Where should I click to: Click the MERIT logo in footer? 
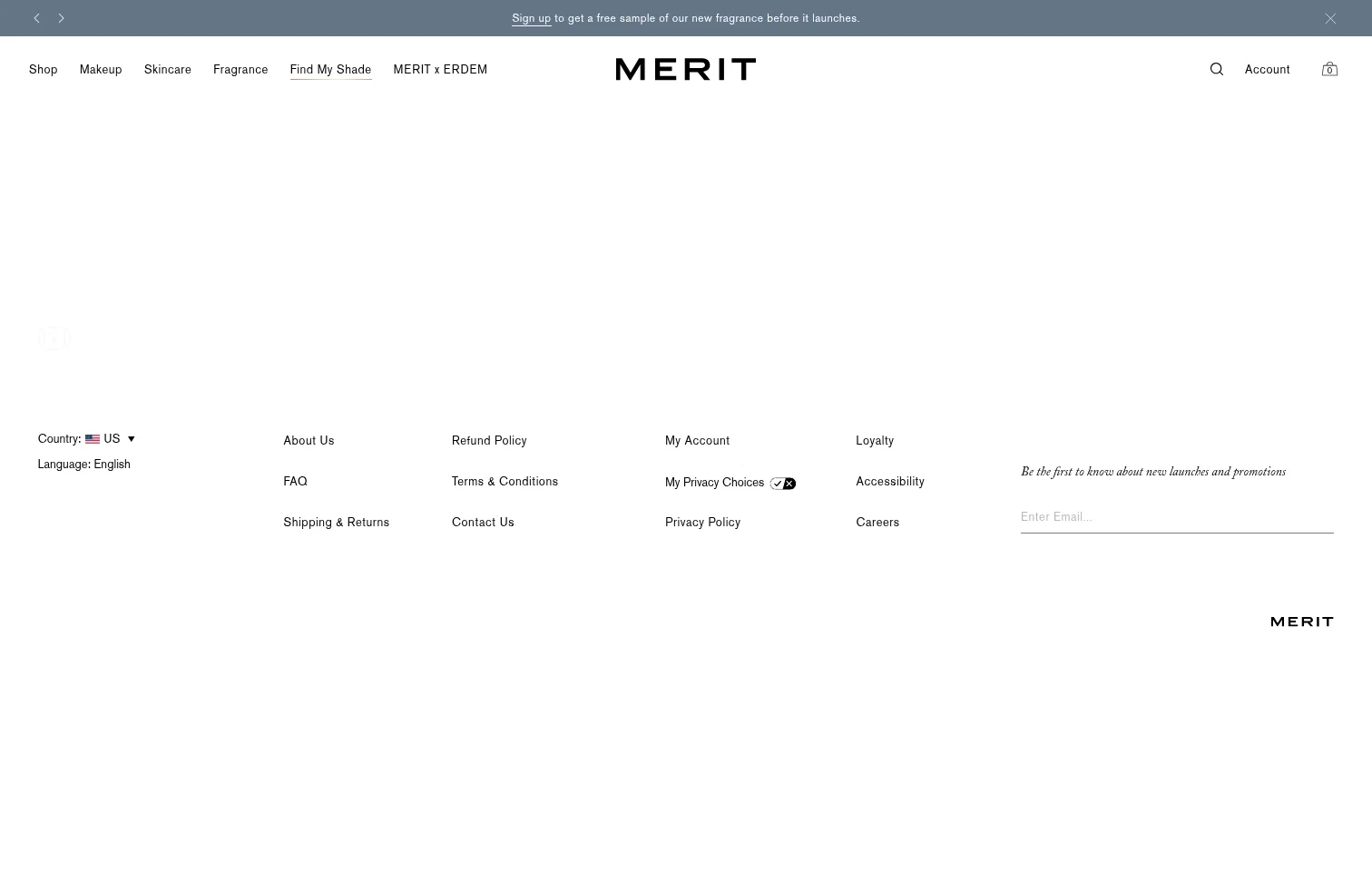tap(1302, 622)
